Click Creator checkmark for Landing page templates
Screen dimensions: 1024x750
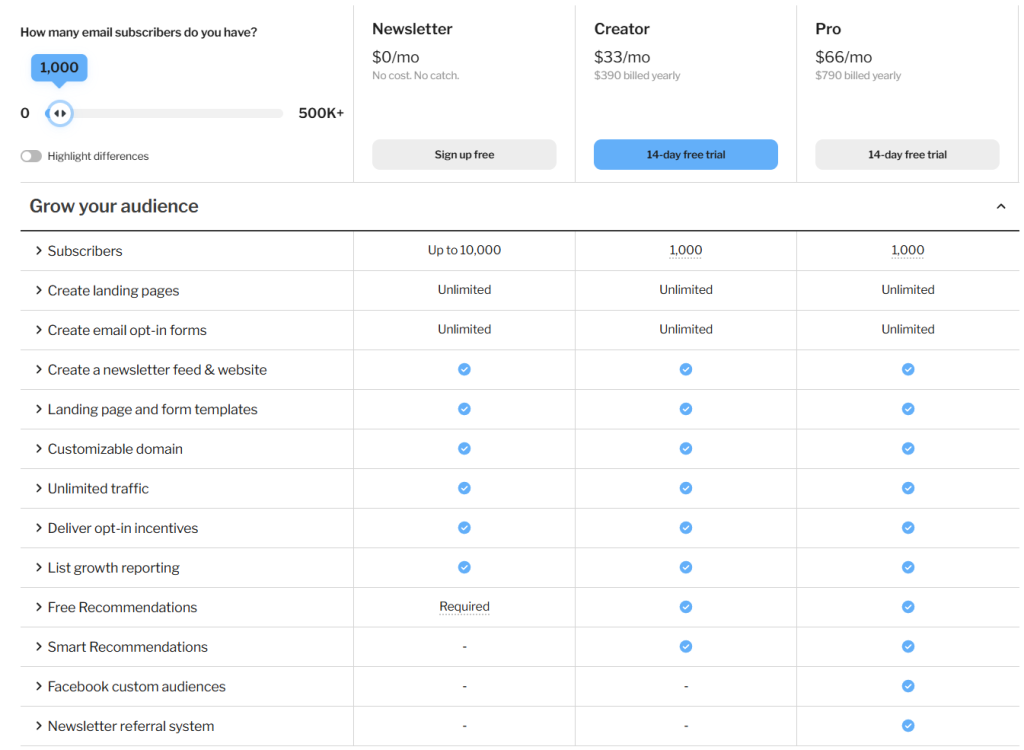686,409
